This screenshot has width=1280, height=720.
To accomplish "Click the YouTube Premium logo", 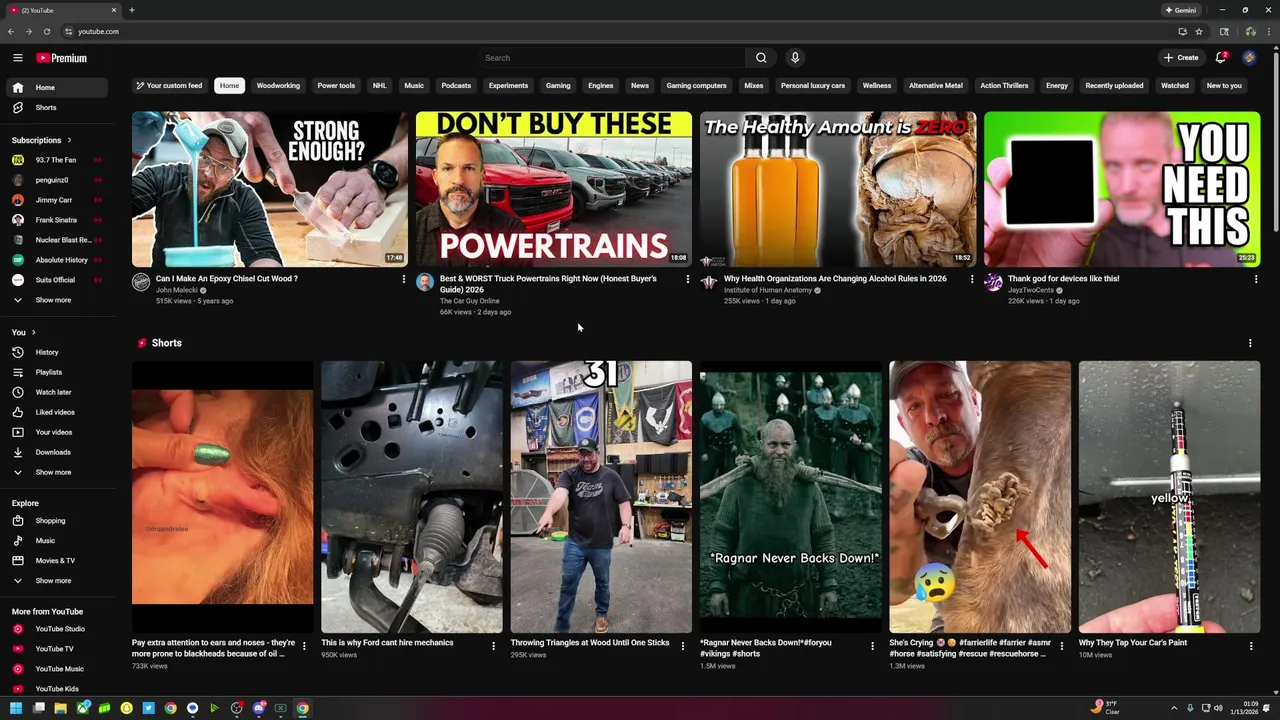I will [62, 58].
